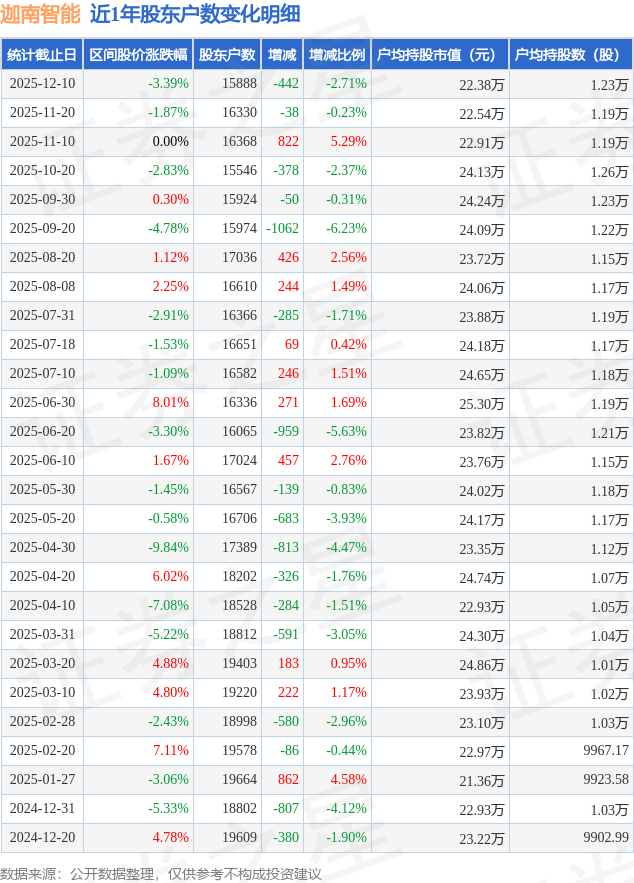The width and height of the screenshot is (634, 883).
Task: Select the -9.84% price change cell
Action: [x=168, y=548]
